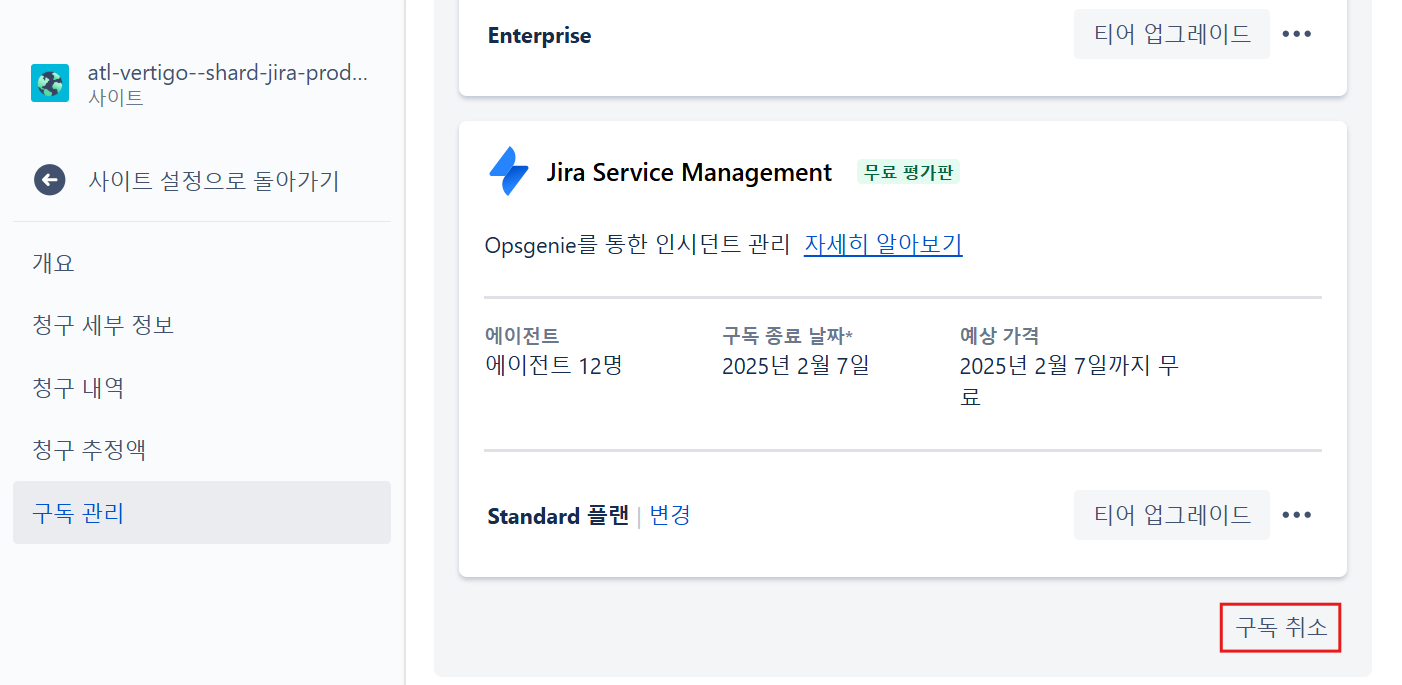The image size is (1402, 685).
Task: Click the Standard 플랜 label
Action: pos(558,516)
